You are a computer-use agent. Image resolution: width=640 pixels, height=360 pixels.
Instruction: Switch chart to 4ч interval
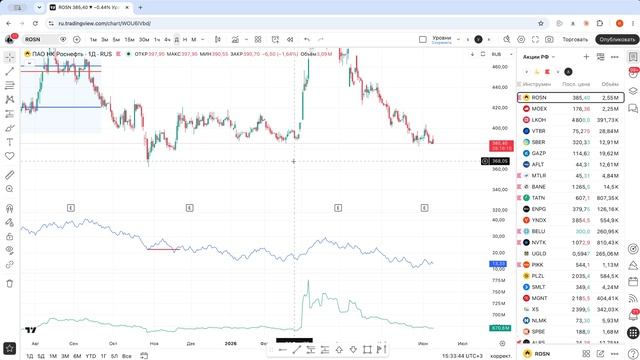click(167, 40)
